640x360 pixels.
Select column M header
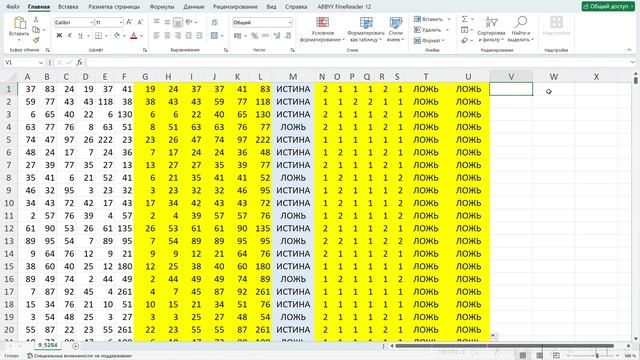(x=293, y=76)
